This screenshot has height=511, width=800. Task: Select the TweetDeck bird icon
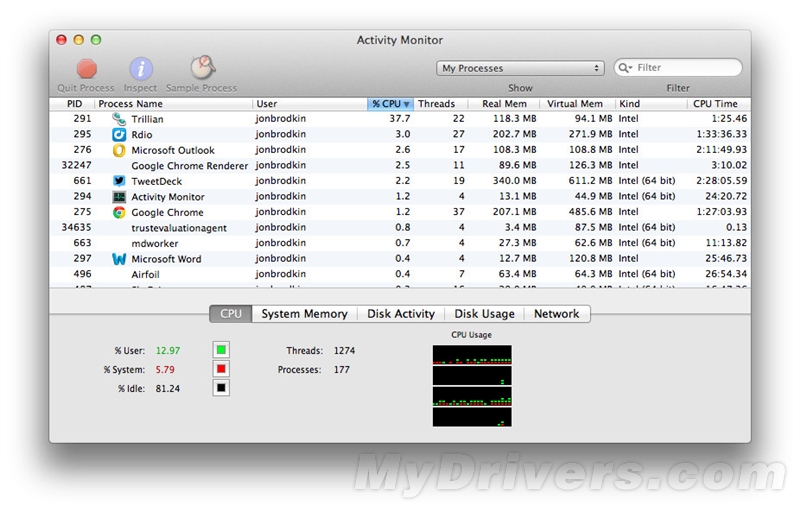coord(119,181)
